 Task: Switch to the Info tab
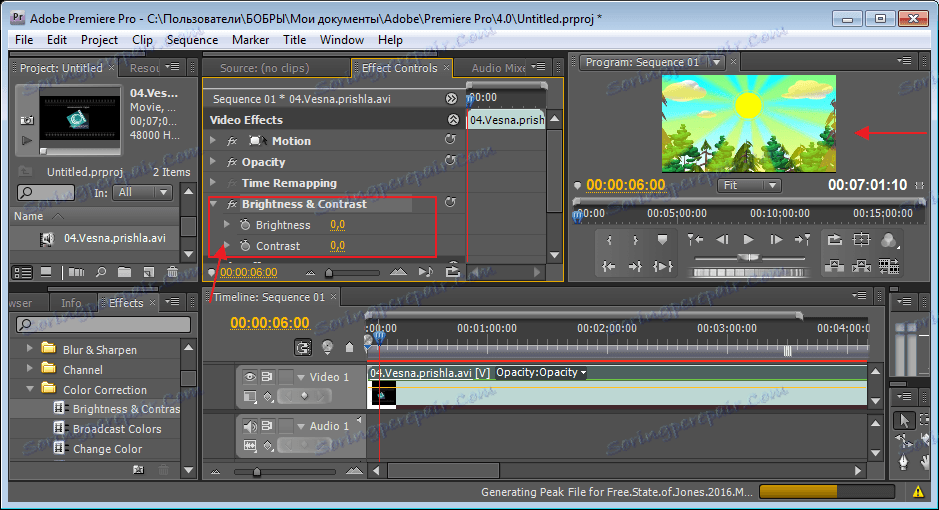71,303
